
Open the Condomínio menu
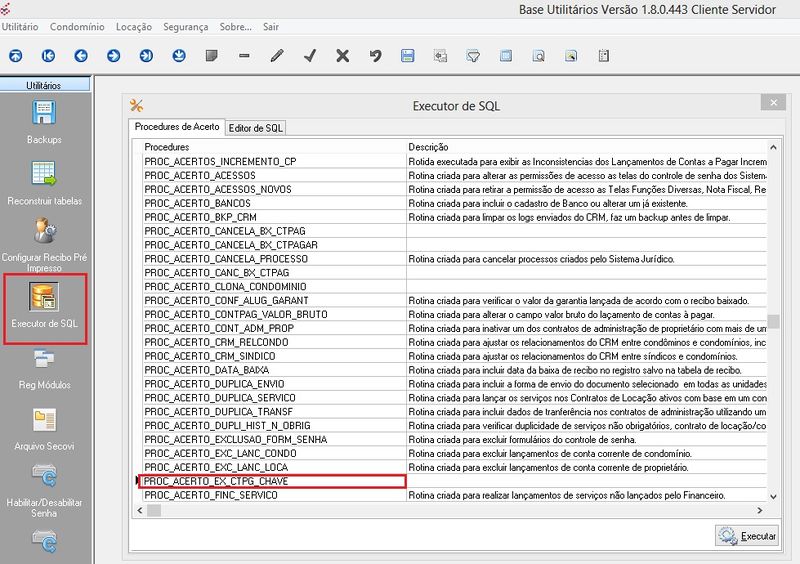coord(78,27)
